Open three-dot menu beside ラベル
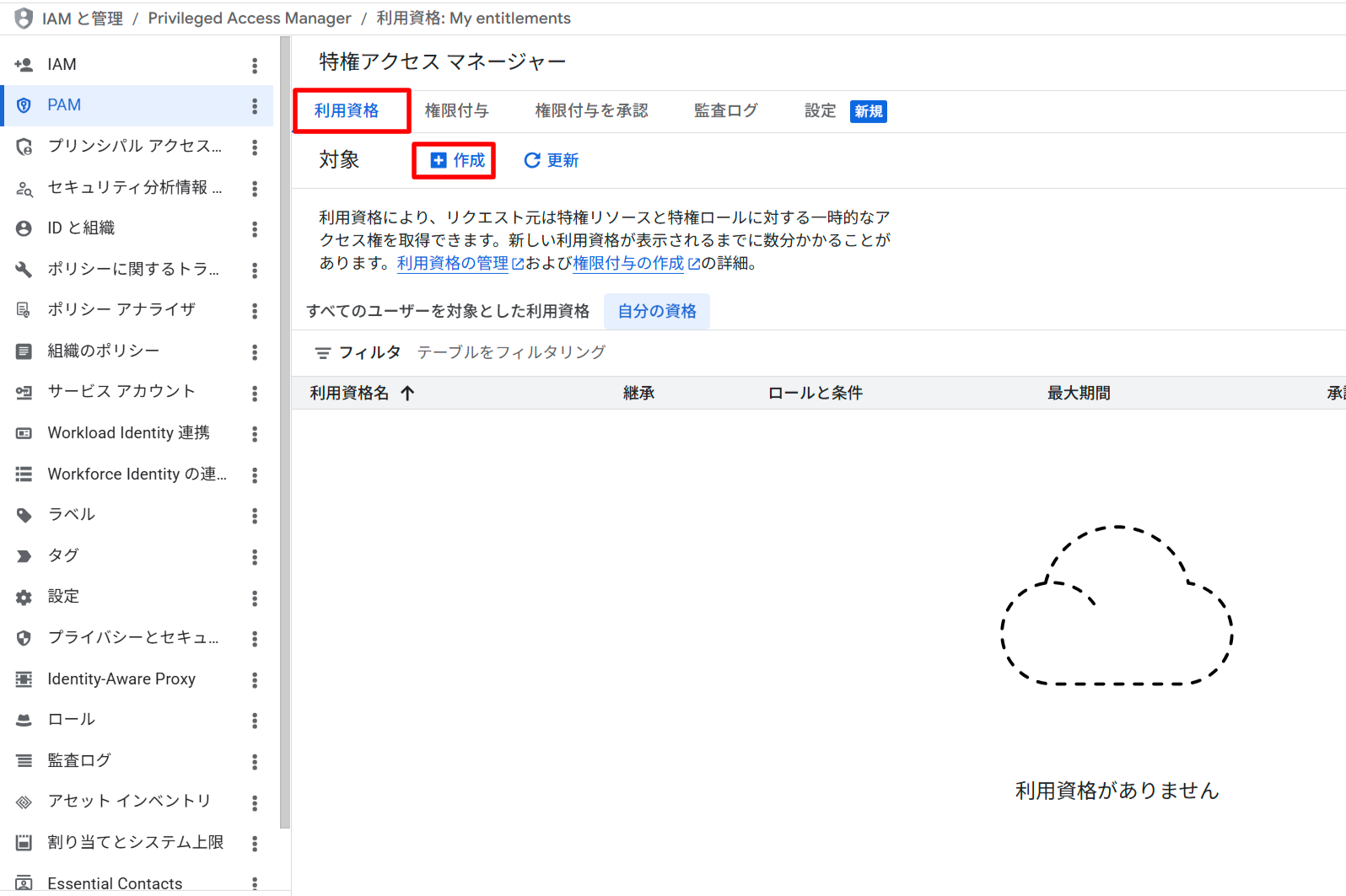 tap(255, 516)
